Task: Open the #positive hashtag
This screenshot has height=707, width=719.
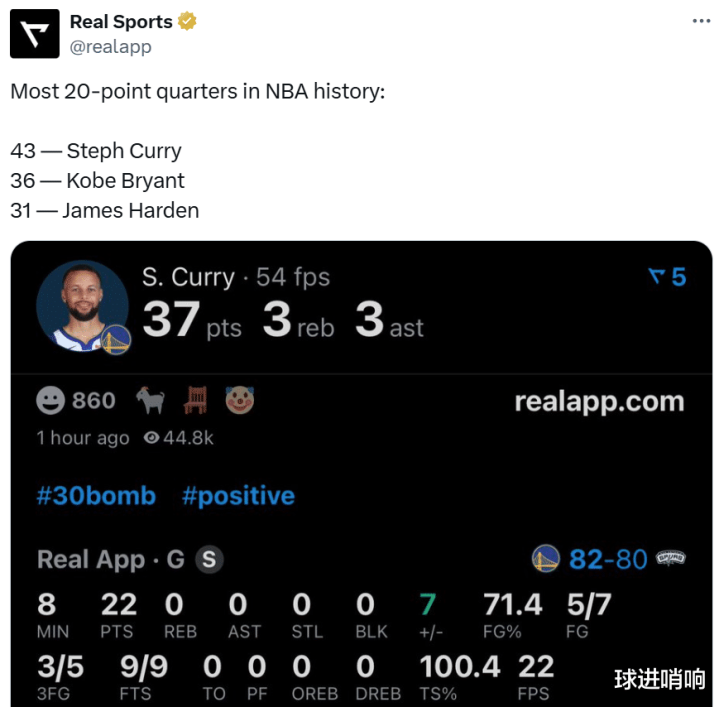Action: pyautogui.click(x=238, y=496)
